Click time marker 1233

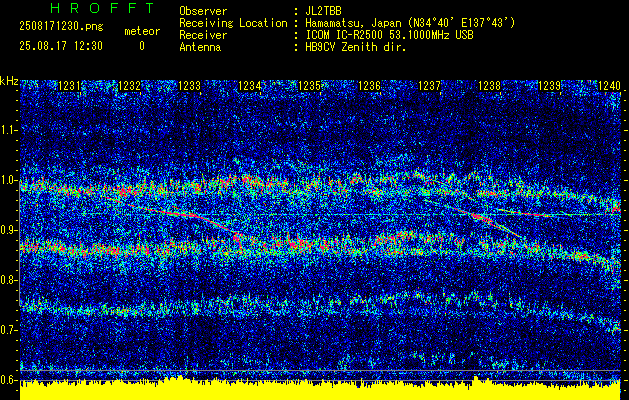[x=189, y=85]
